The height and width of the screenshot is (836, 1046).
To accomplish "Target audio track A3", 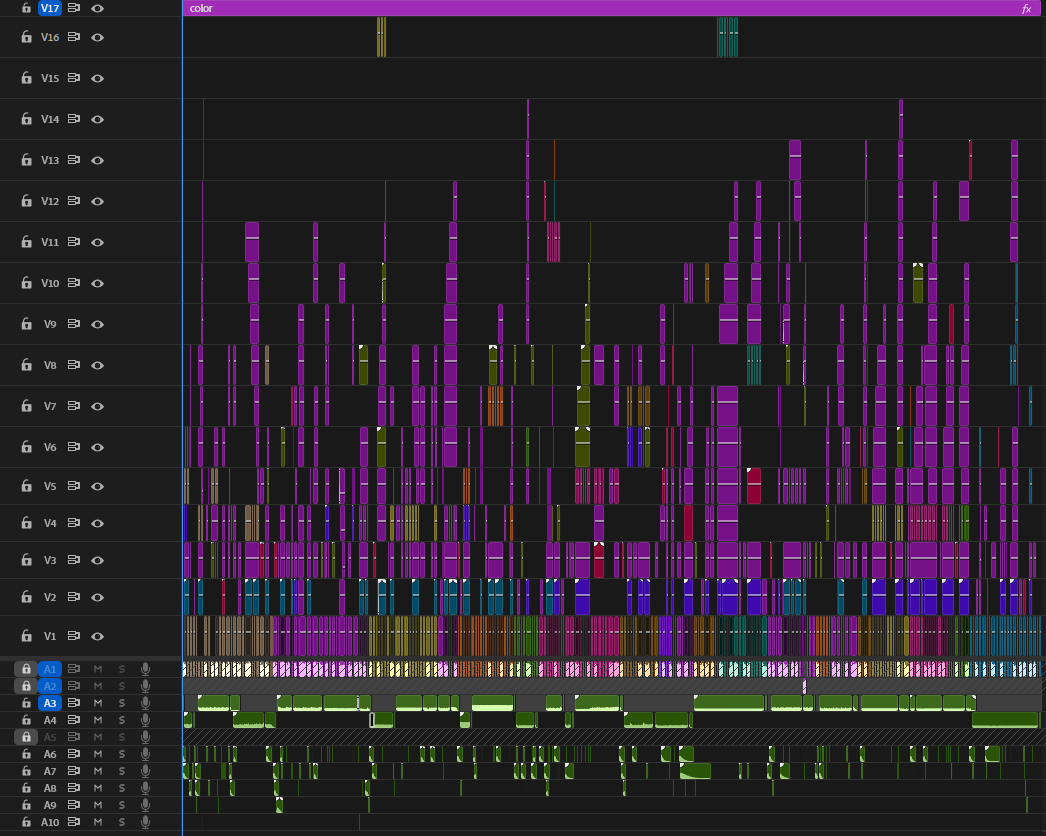I will point(50,703).
